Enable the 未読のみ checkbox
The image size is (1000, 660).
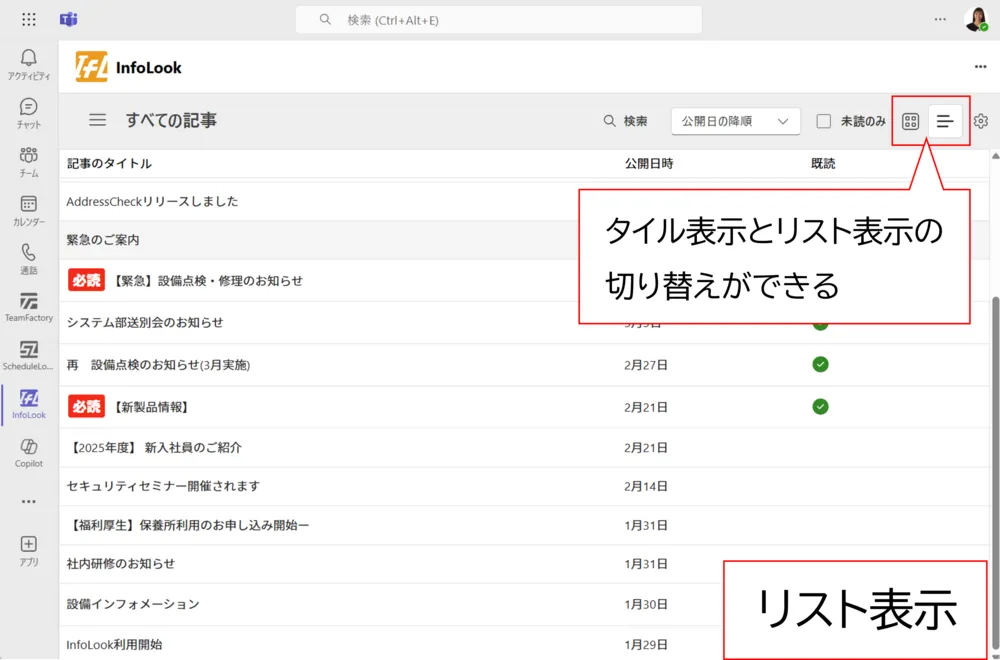click(824, 121)
